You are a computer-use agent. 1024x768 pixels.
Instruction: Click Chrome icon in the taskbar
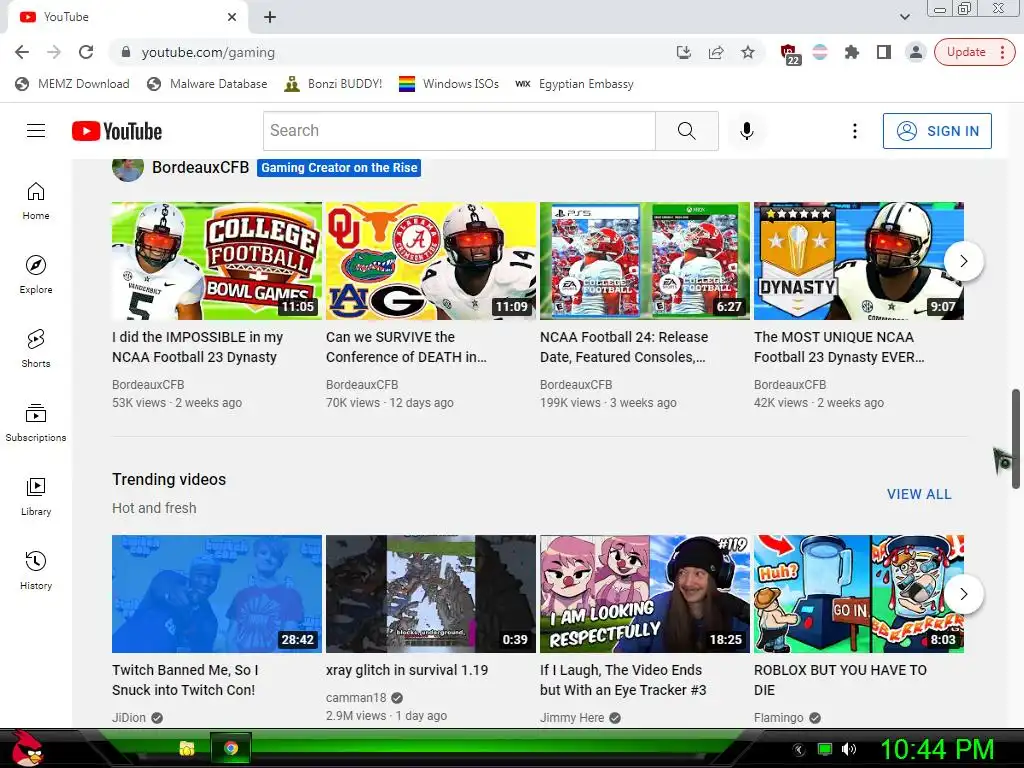point(231,748)
